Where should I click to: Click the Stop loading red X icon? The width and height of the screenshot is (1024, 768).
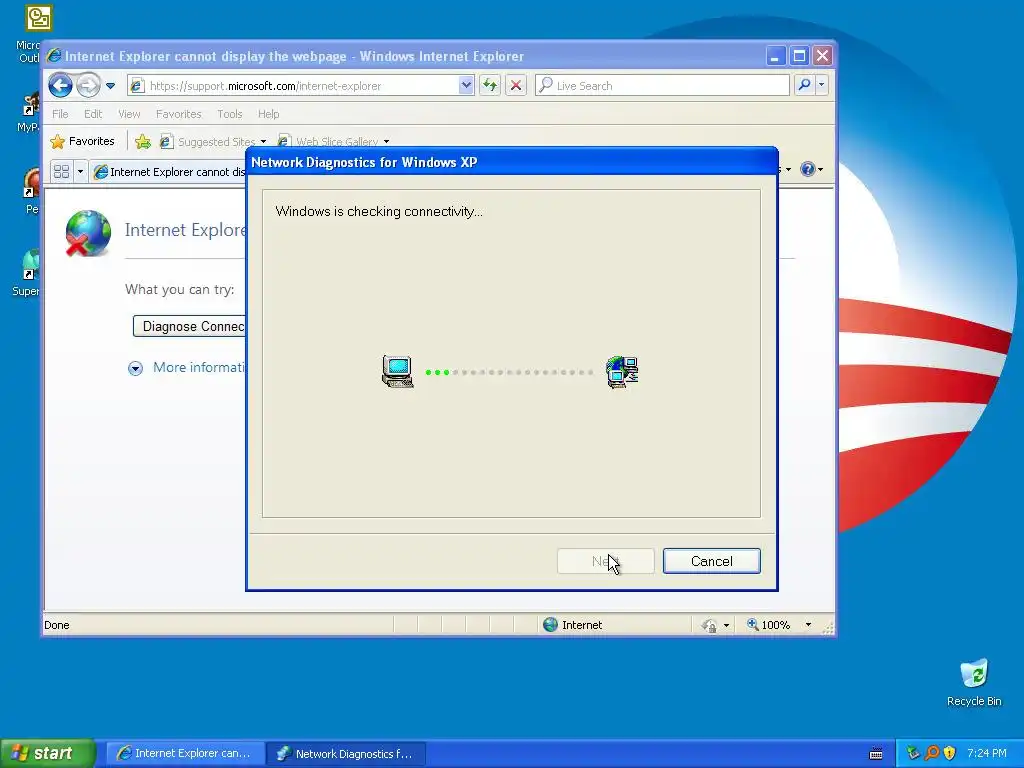tap(516, 86)
